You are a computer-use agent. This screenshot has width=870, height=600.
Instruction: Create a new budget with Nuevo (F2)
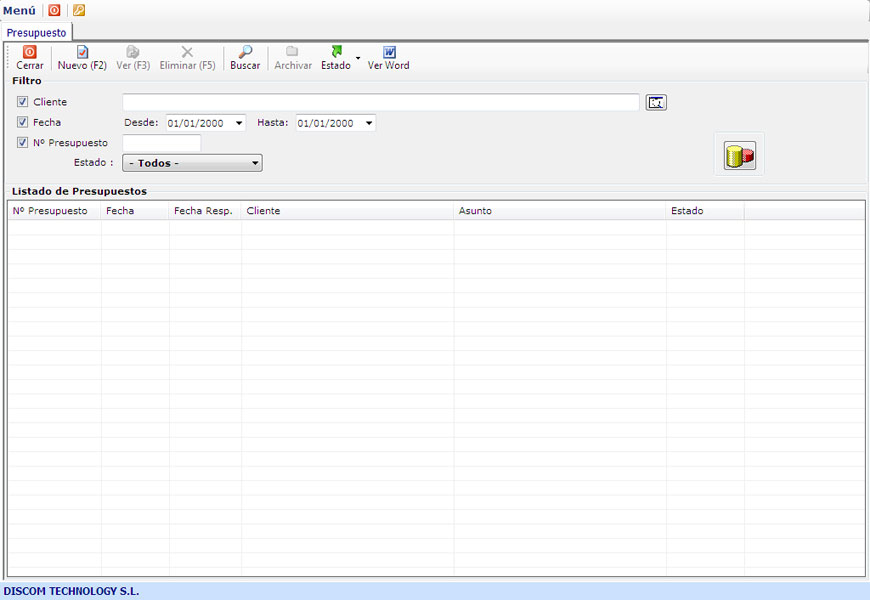tap(82, 52)
